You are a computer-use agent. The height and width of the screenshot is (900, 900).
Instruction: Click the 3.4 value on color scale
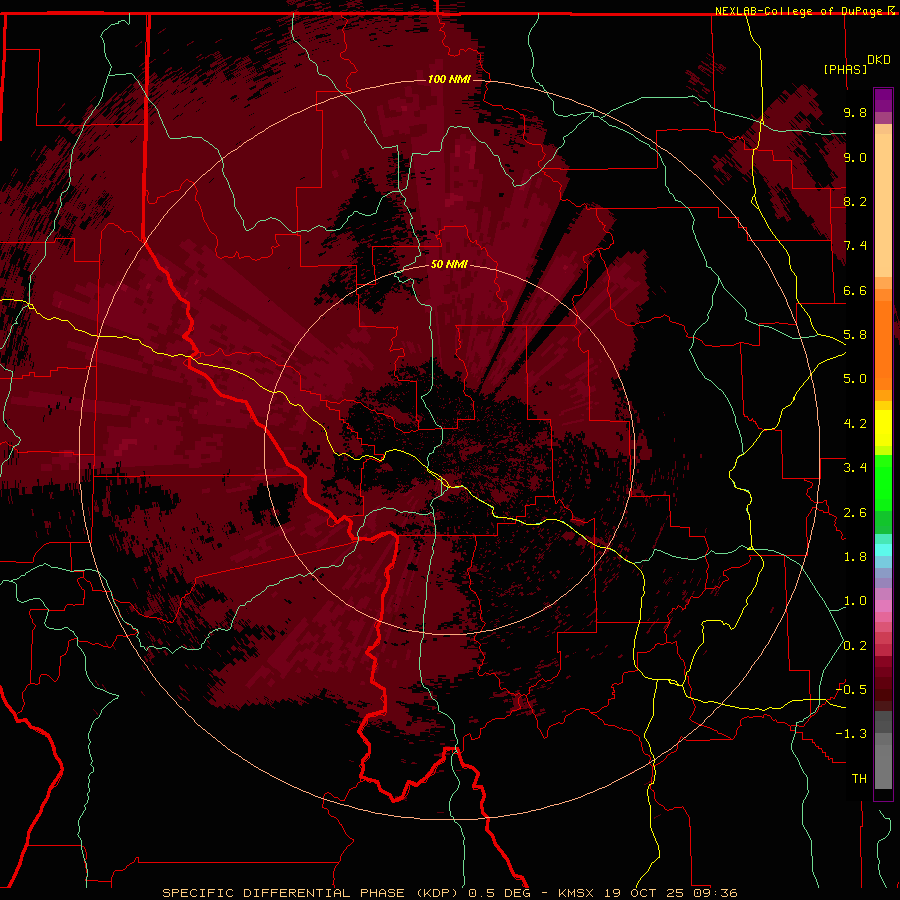[855, 468]
